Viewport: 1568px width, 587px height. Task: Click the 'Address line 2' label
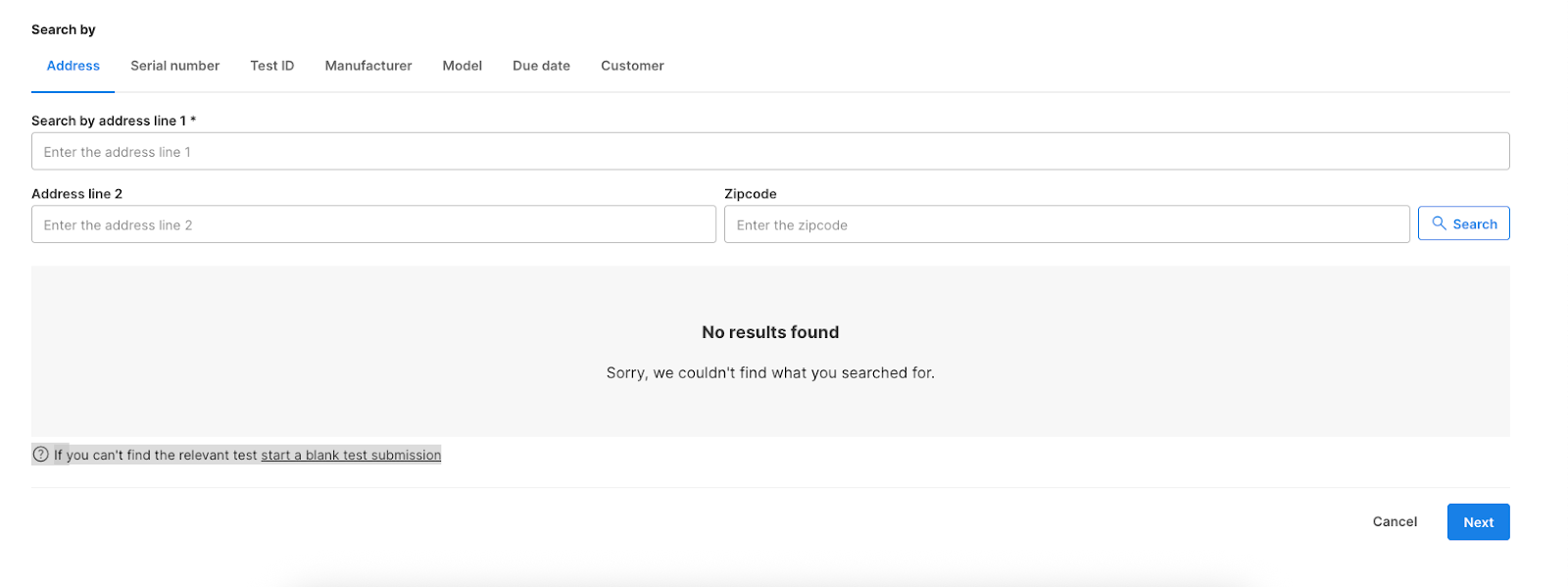[76, 194]
